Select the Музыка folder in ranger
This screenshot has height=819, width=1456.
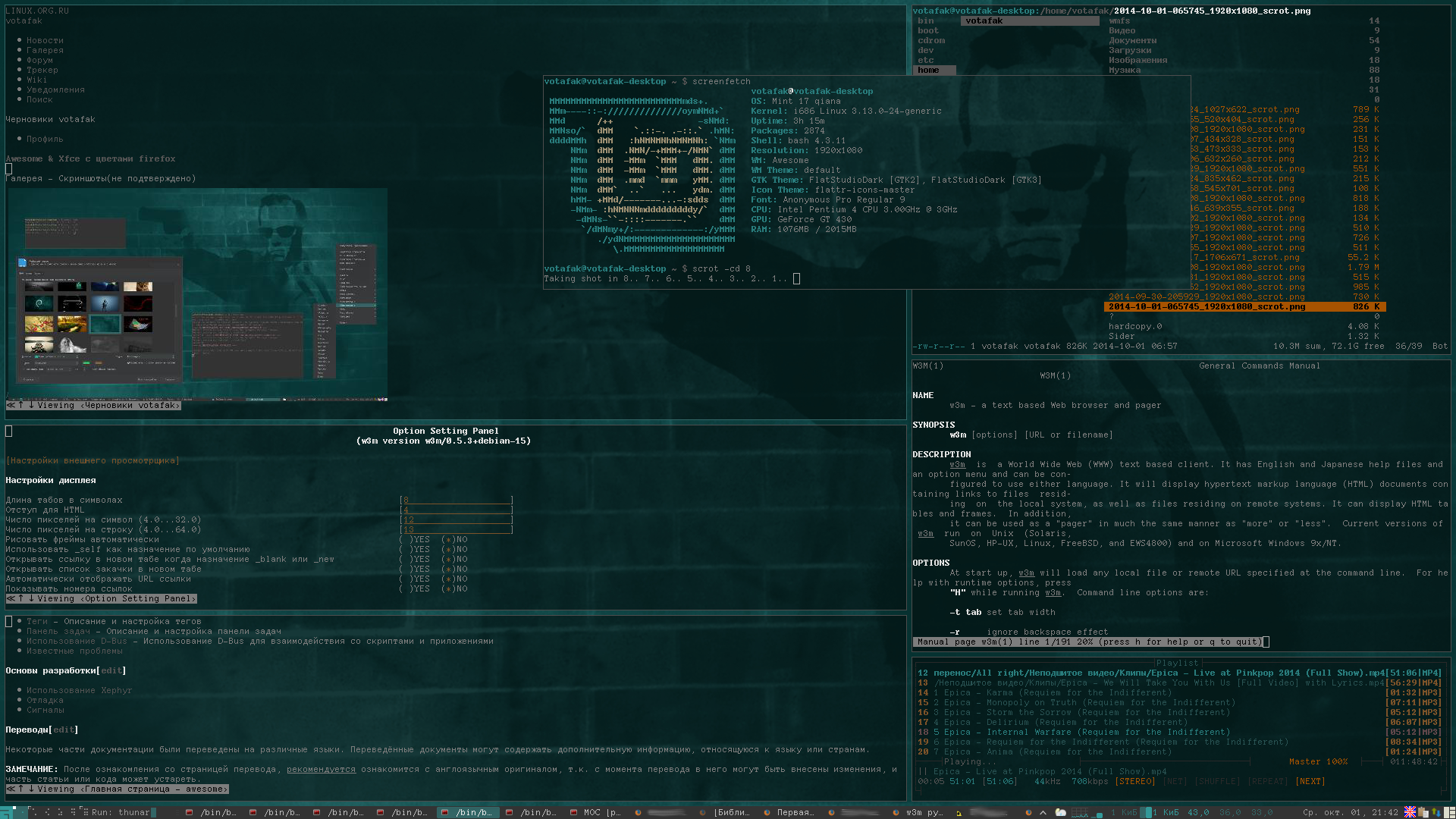coord(1125,71)
